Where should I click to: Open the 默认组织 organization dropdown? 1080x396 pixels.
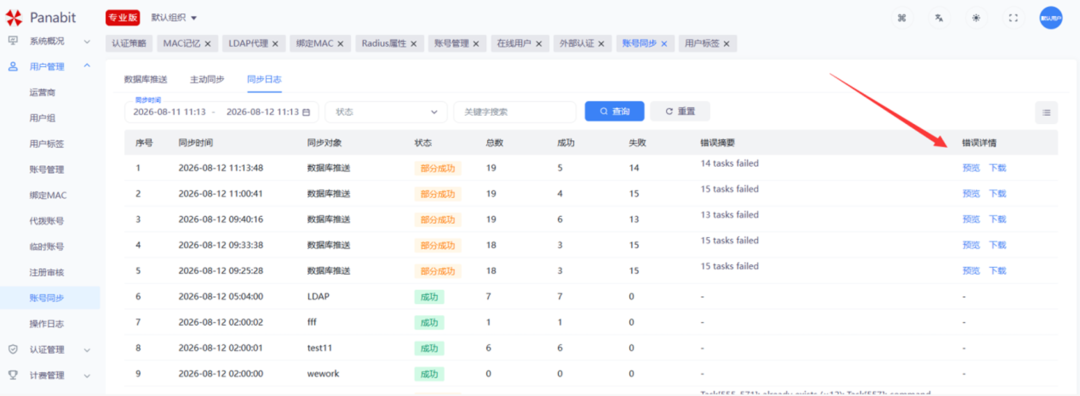tap(174, 17)
